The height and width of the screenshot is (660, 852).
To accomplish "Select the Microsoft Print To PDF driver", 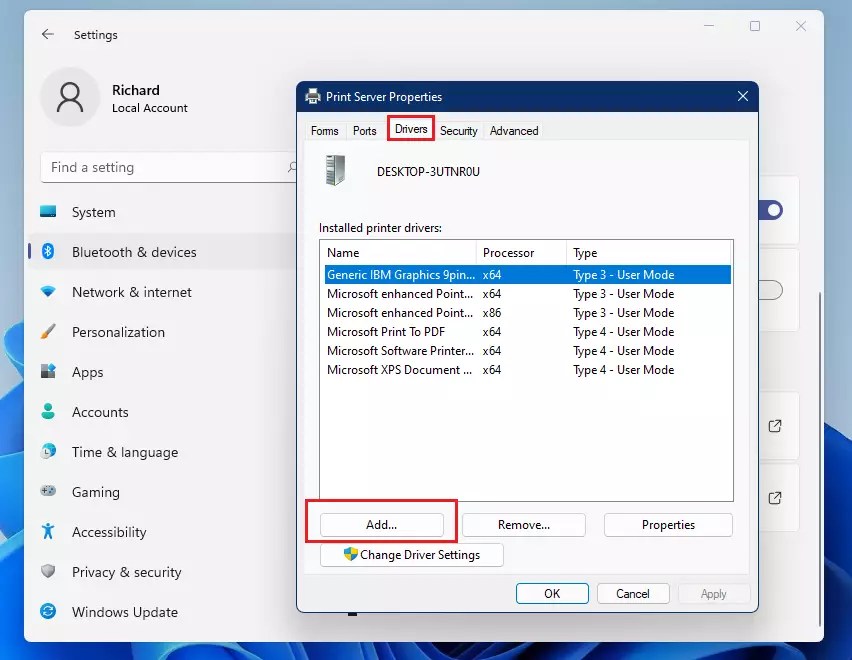I will [387, 331].
